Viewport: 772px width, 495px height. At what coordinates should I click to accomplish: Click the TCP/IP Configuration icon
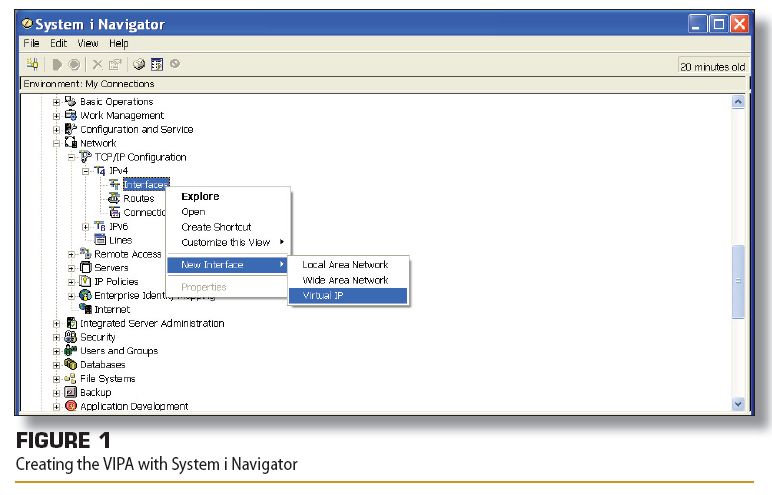tap(85, 157)
